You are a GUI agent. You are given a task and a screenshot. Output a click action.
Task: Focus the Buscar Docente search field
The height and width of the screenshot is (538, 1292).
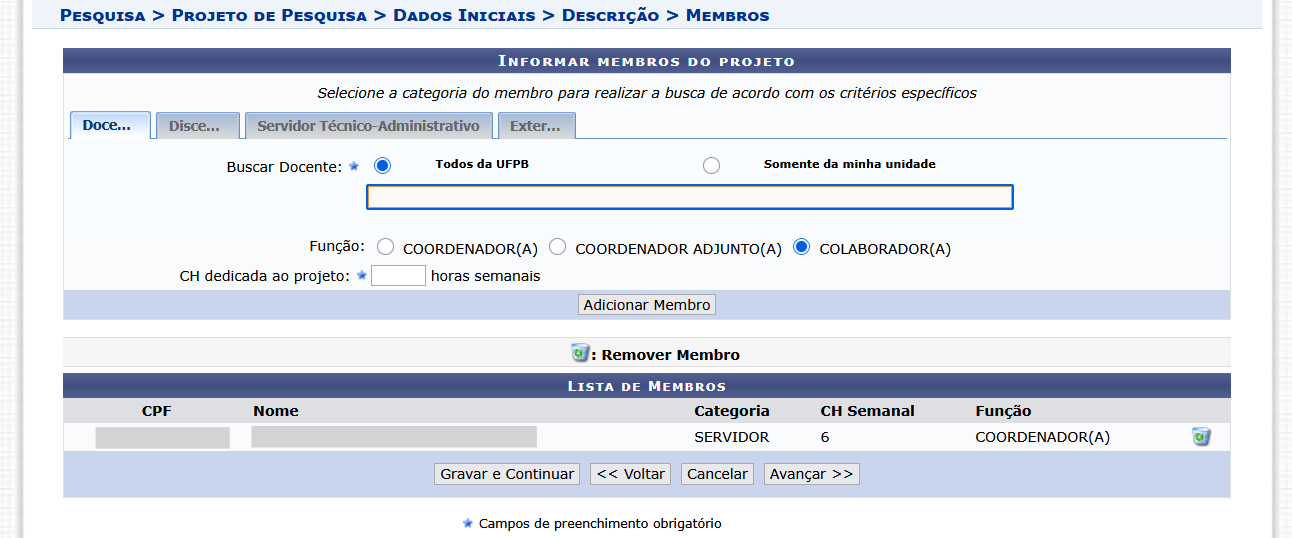click(x=689, y=197)
